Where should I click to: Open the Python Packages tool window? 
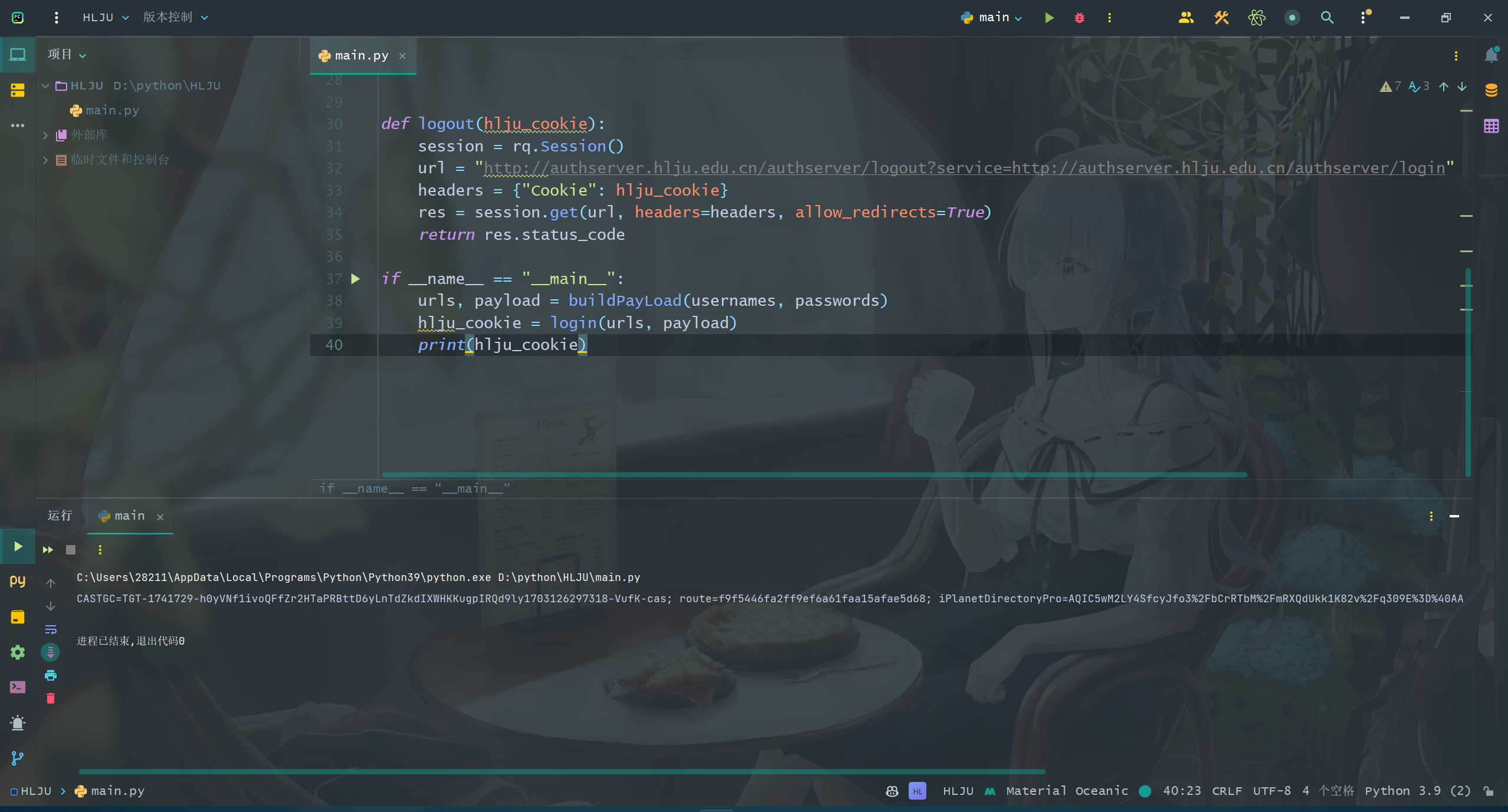18,582
